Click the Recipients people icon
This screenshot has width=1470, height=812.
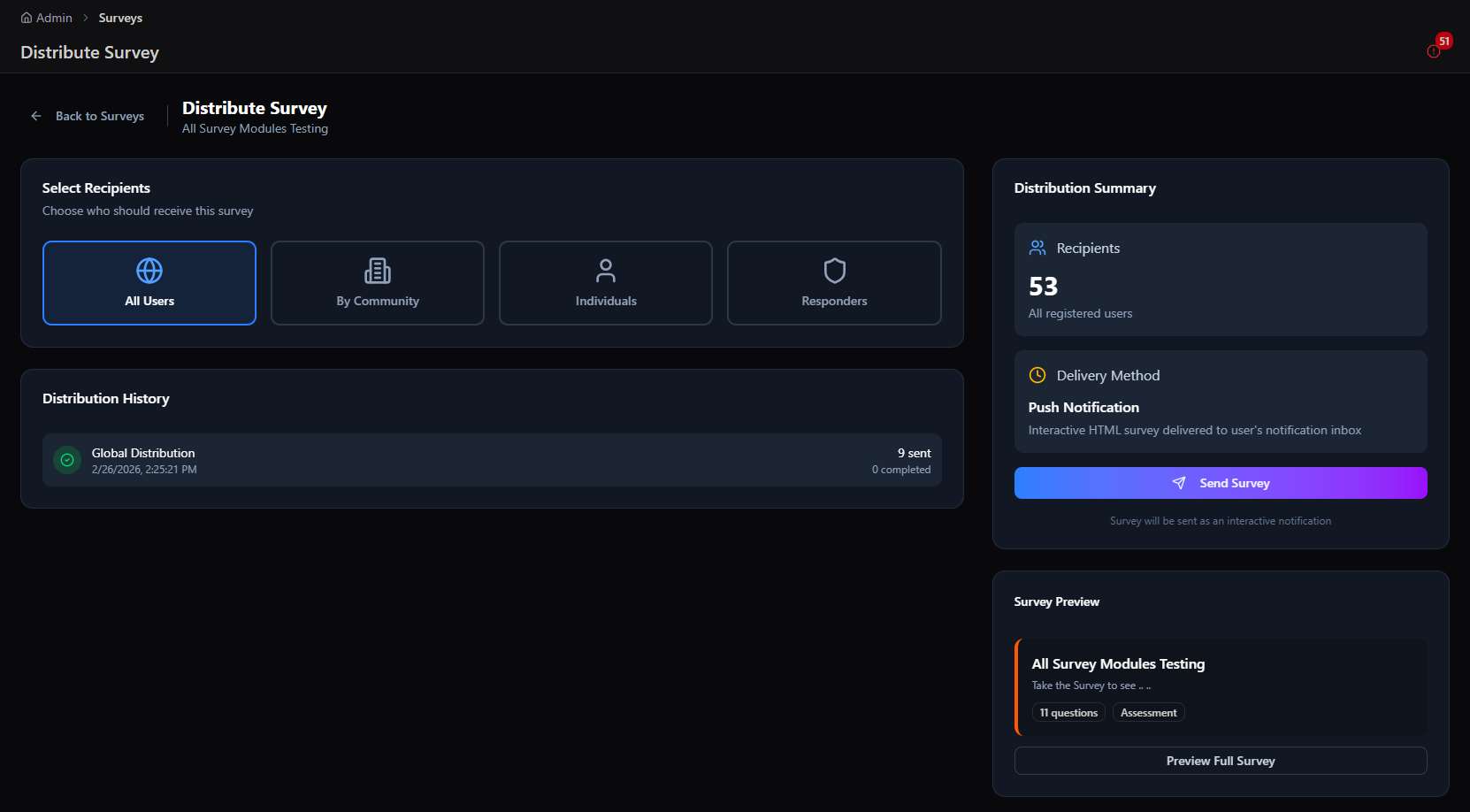click(x=1037, y=248)
